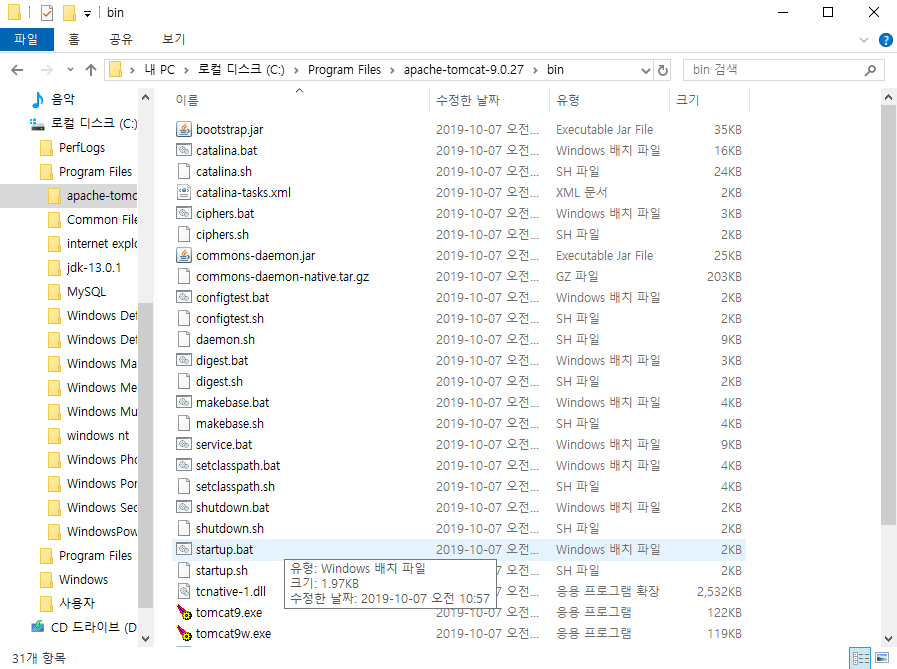Screen dimensions: 897x669
Task: Select the Music folder icon in sidebar
Action: coord(37,100)
